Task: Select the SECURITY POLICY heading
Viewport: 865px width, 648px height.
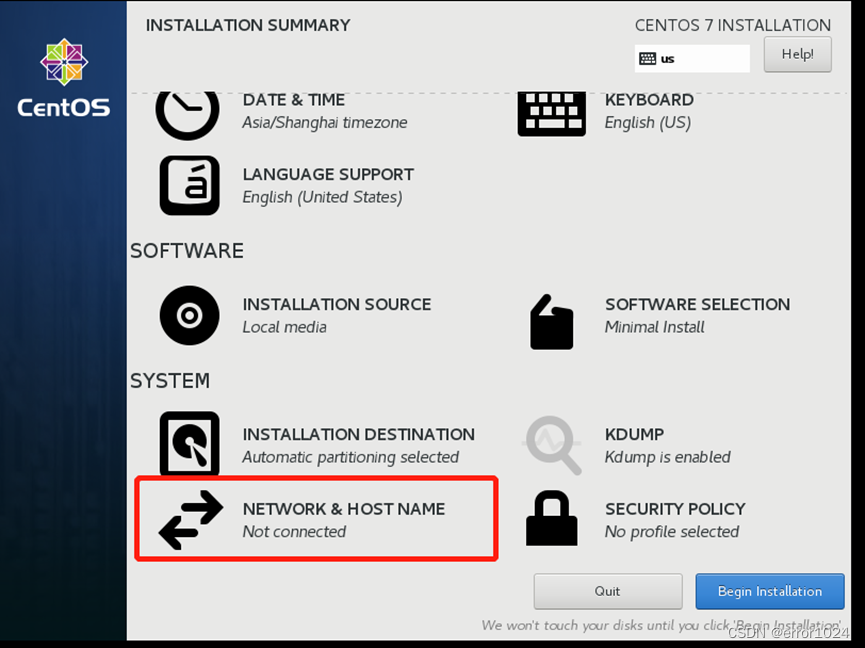Action: pyautogui.click(x=675, y=509)
